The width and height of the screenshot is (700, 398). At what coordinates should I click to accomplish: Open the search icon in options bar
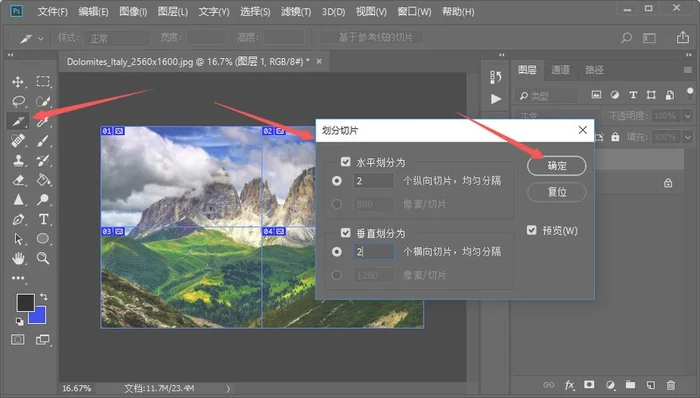pyautogui.click(x=627, y=37)
